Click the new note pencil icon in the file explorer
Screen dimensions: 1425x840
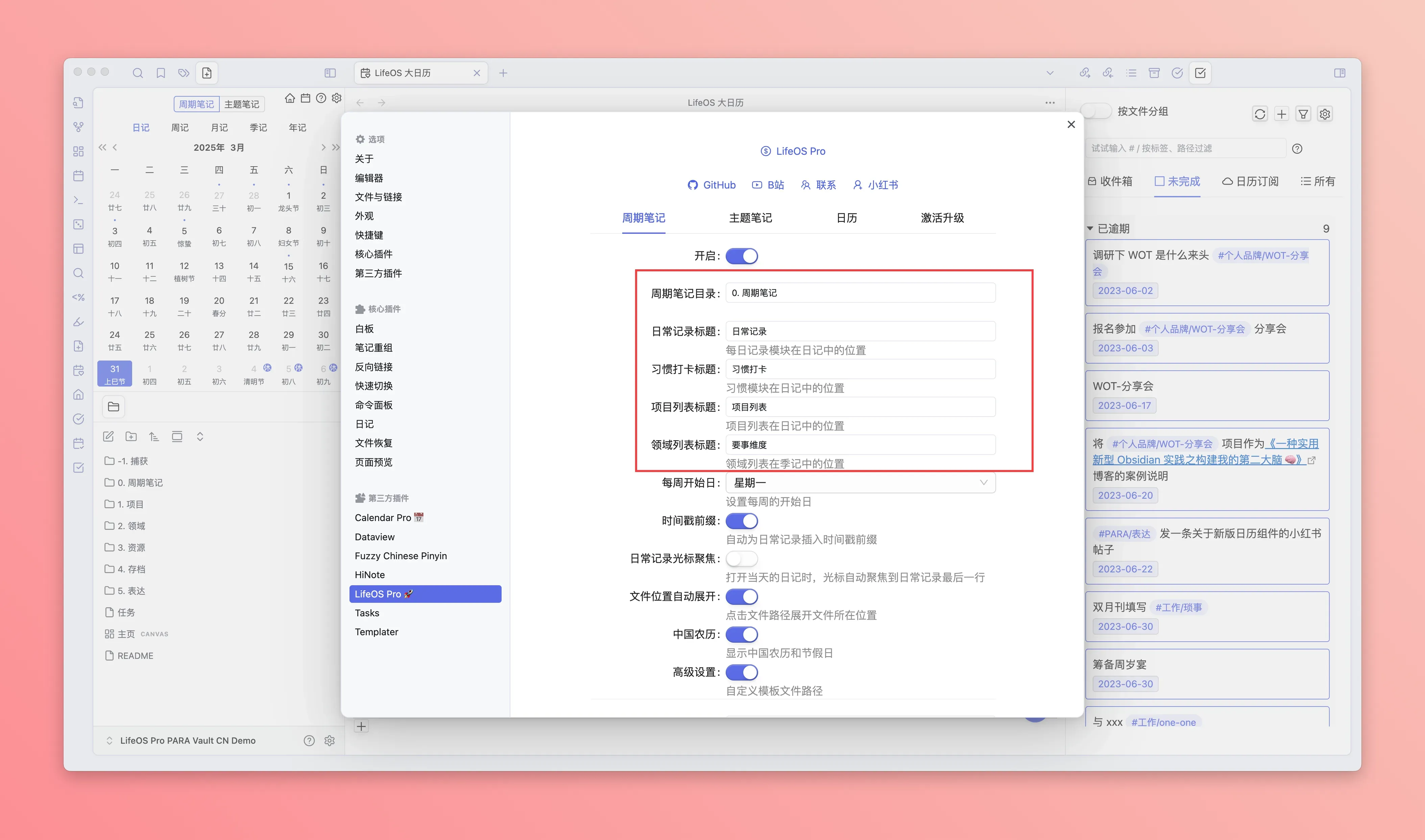(108, 437)
